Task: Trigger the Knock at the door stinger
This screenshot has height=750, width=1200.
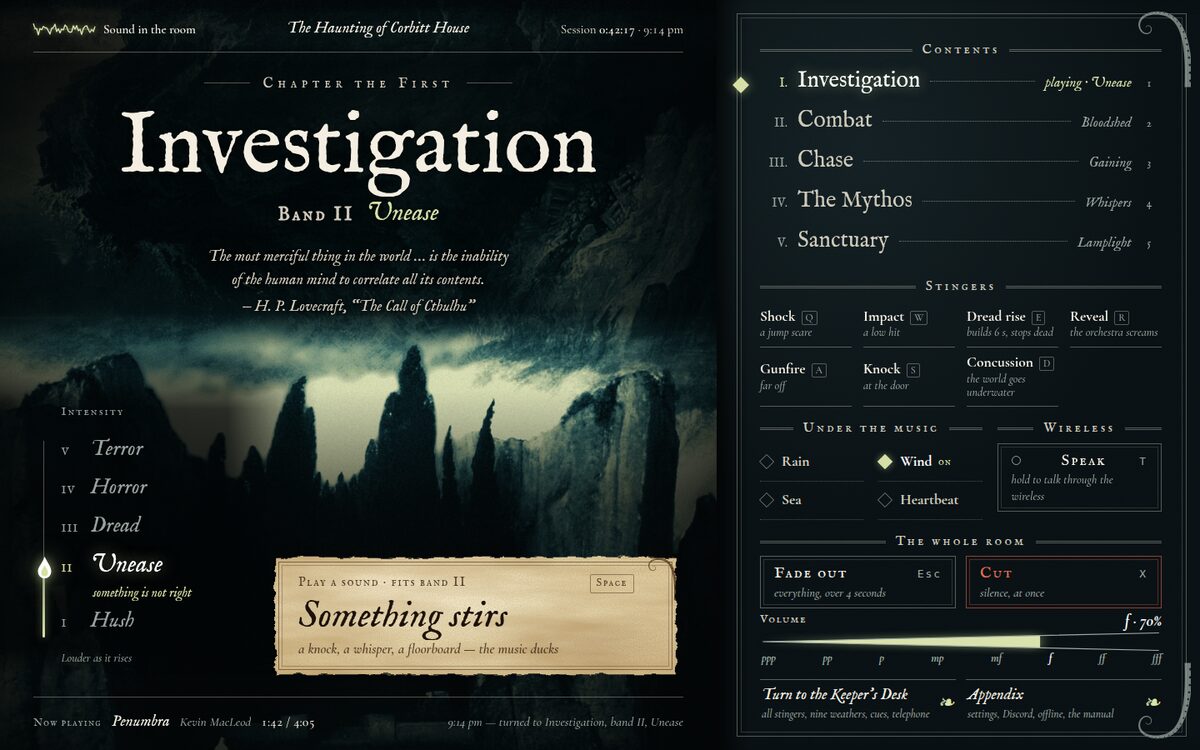Action: (909, 377)
